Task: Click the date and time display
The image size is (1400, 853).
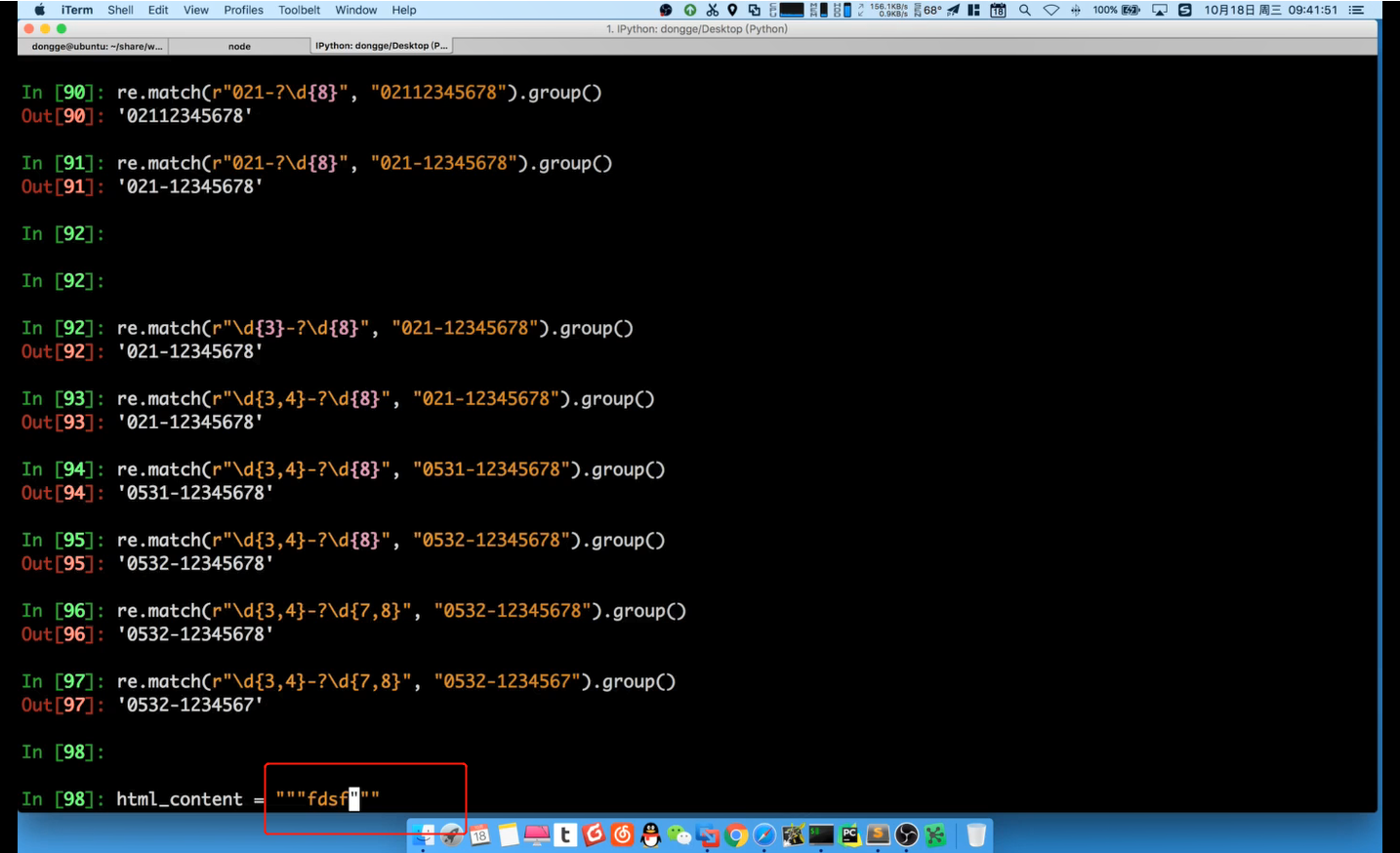Action: [1270, 10]
